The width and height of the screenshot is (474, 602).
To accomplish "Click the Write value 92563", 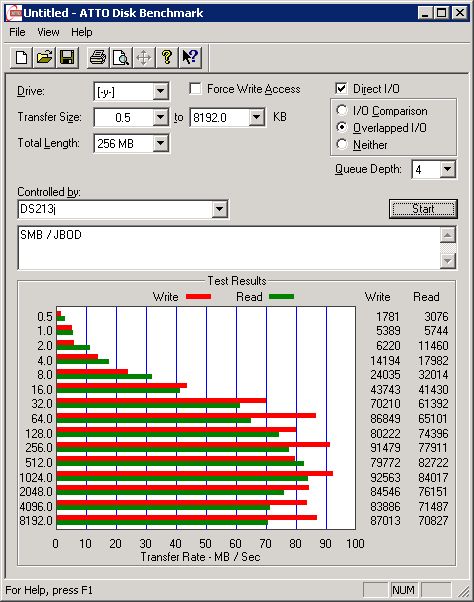I will (385, 477).
